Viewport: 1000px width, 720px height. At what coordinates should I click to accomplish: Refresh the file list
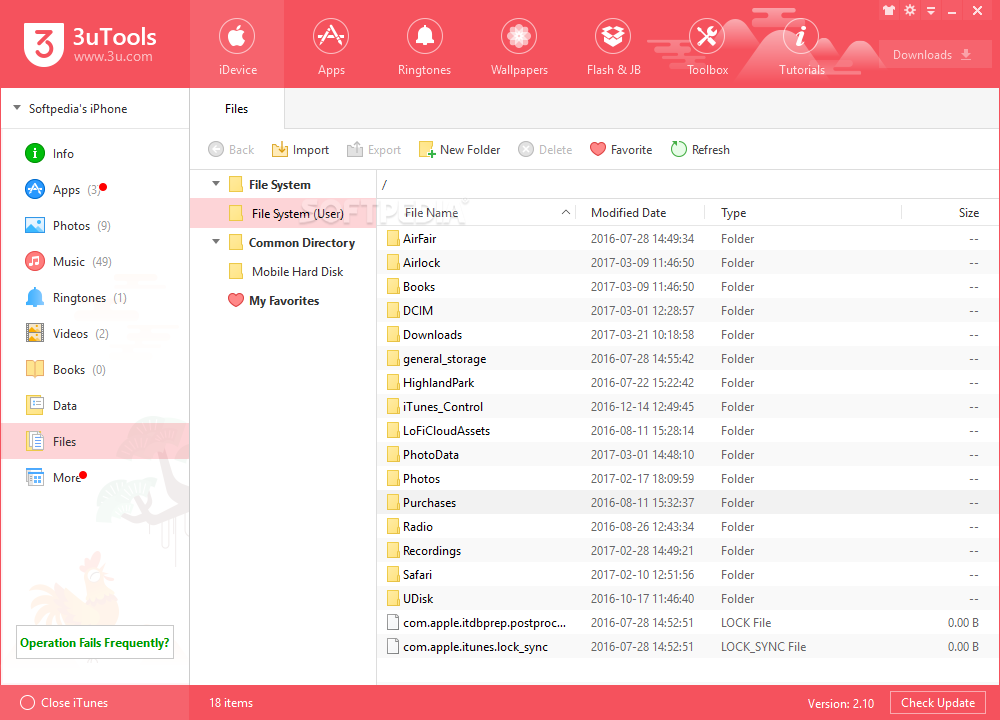pos(700,150)
